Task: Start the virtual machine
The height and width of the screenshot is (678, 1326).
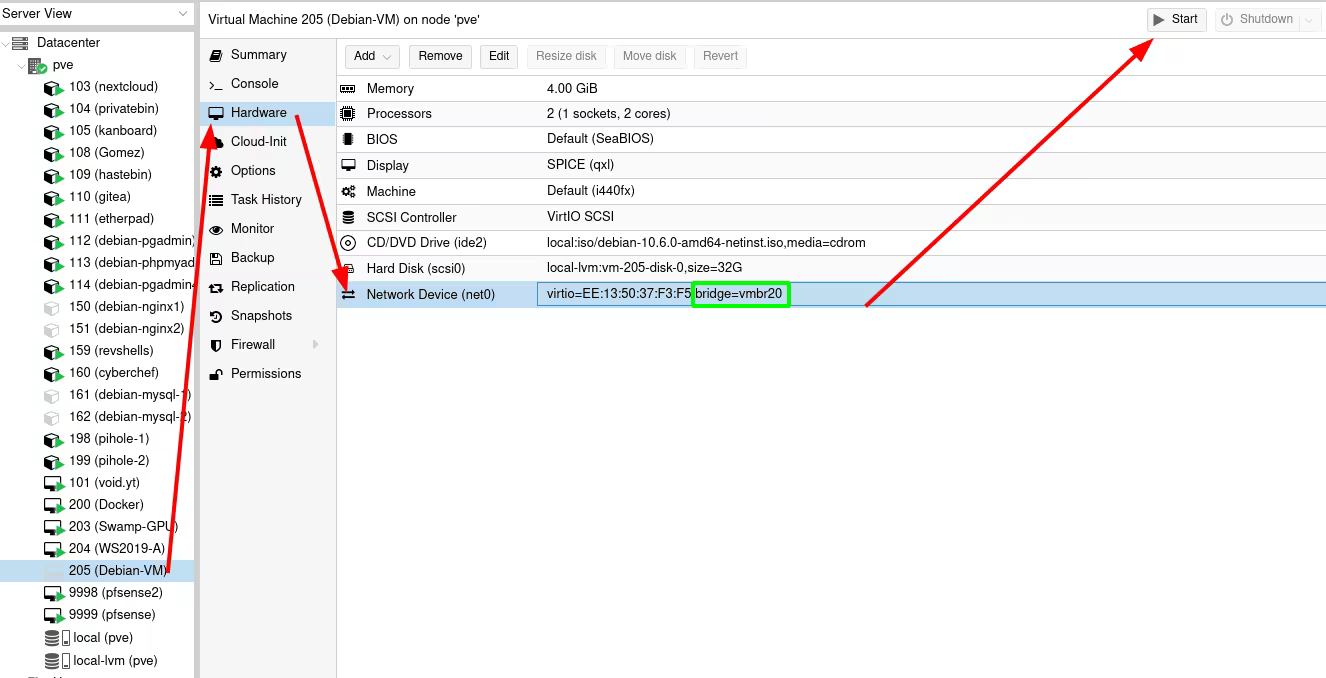Action: (x=1176, y=19)
